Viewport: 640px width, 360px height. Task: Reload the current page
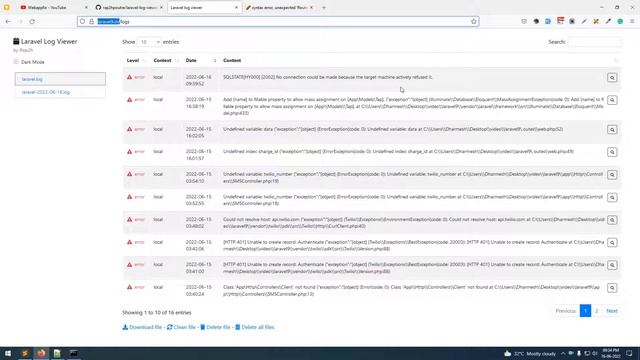32,21
